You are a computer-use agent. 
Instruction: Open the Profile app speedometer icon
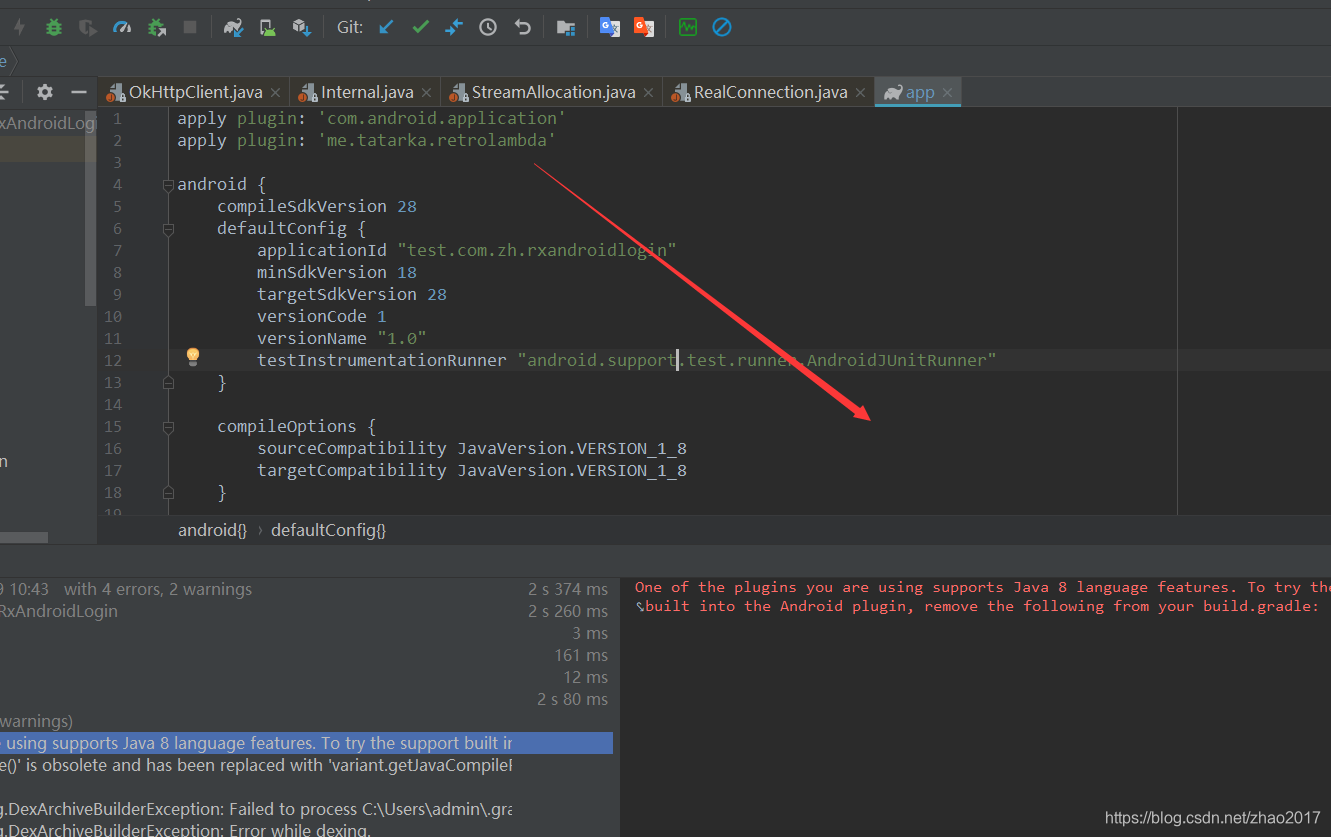coord(122,28)
